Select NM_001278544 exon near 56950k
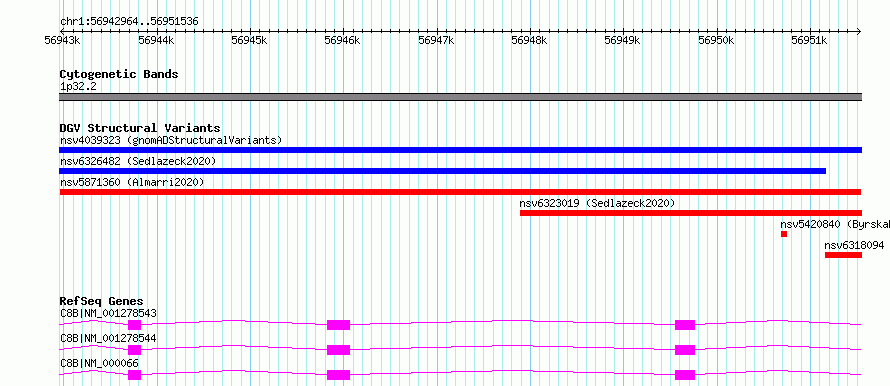Screen dimensions: 890x386 (x=685, y=350)
